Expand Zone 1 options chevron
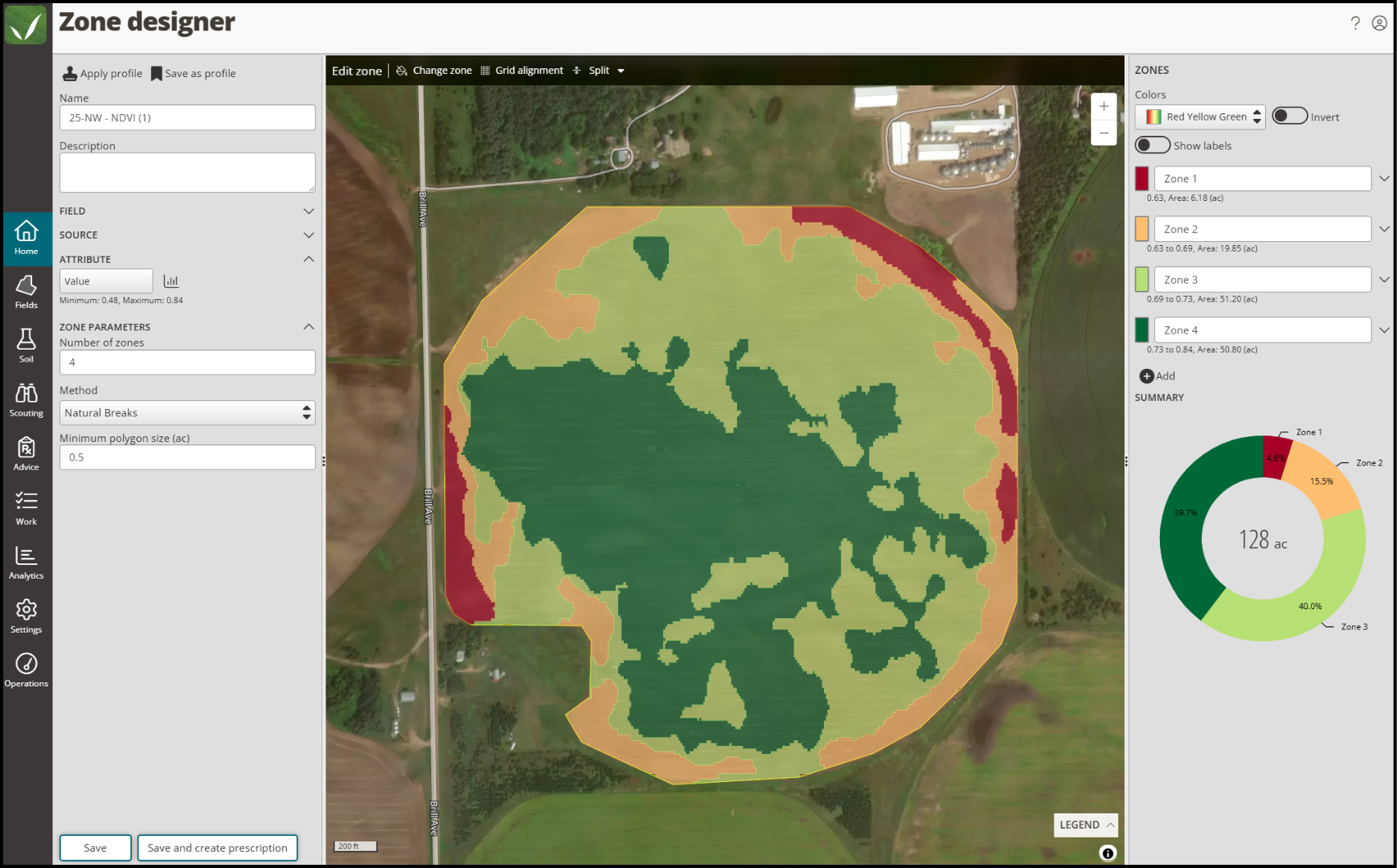1397x868 pixels. point(1384,178)
